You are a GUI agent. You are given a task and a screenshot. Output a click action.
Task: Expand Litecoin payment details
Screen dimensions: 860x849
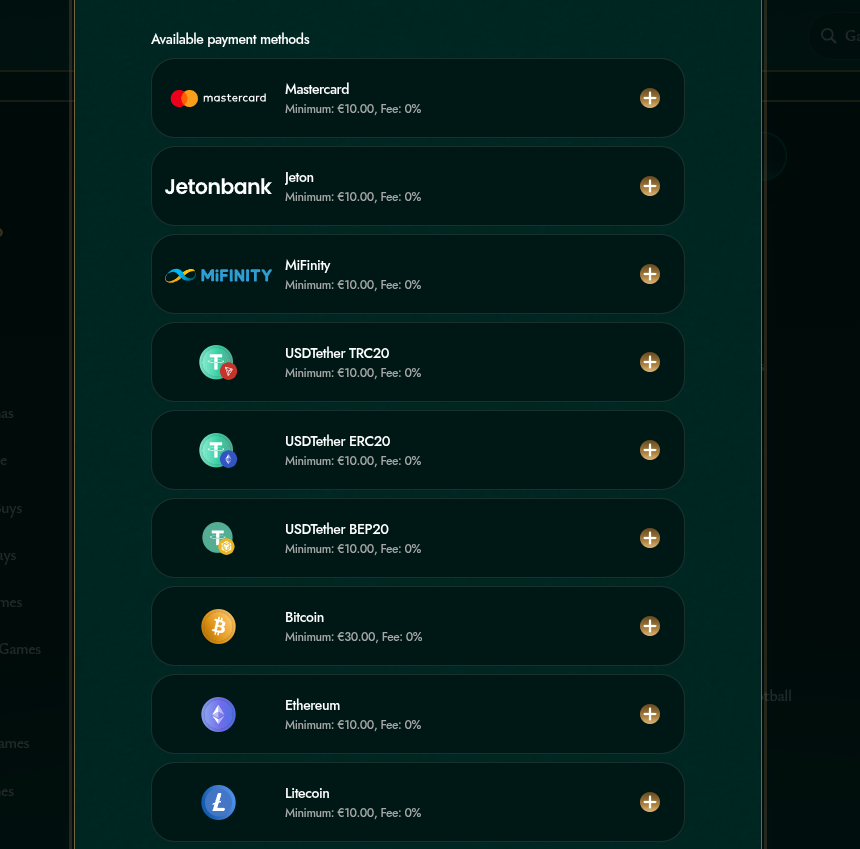click(650, 802)
